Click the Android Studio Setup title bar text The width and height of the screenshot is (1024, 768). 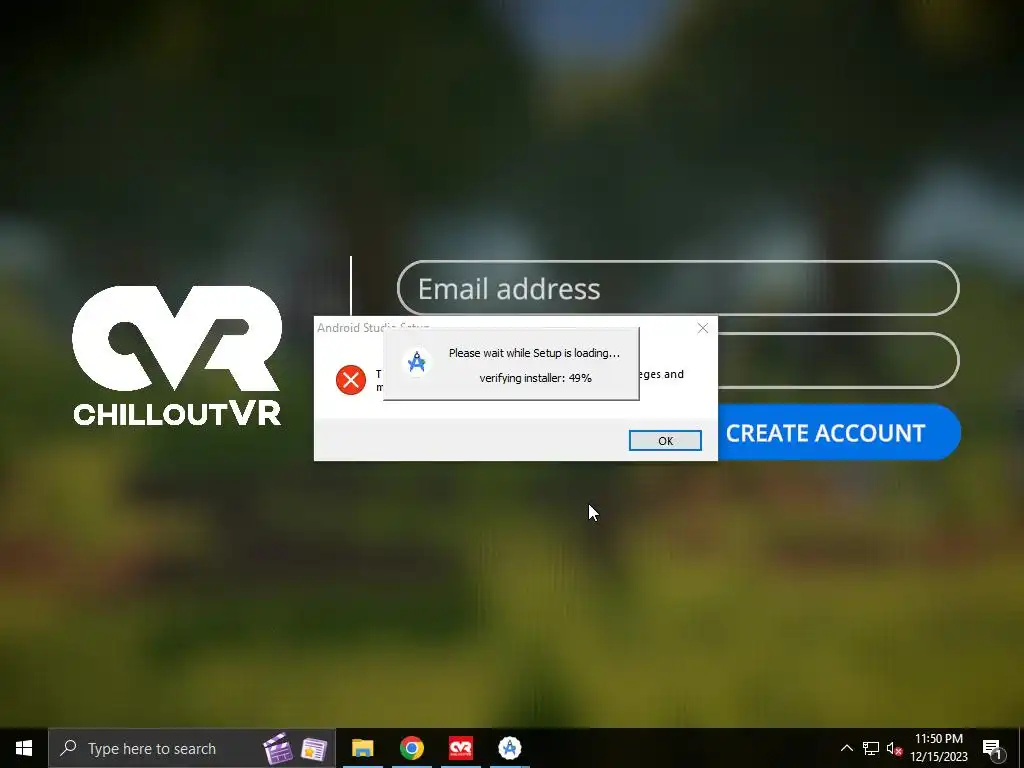373,327
